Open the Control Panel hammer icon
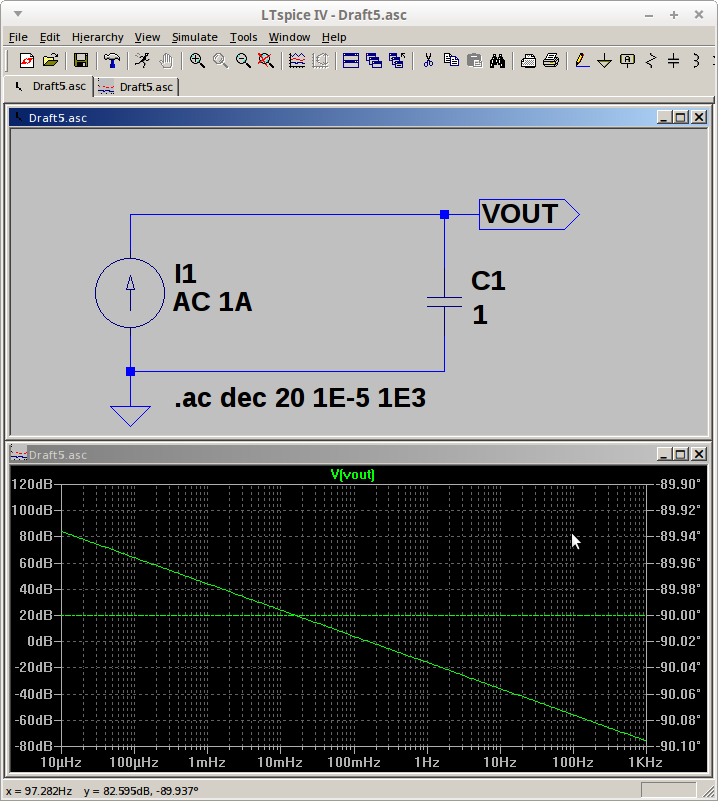 (112, 60)
